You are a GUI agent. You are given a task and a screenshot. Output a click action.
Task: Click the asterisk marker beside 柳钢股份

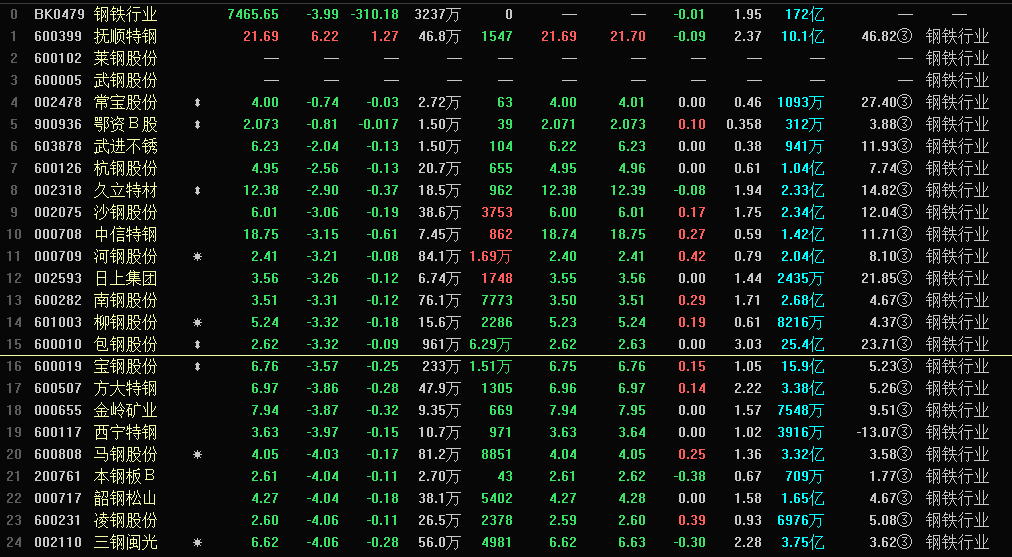coord(197,323)
